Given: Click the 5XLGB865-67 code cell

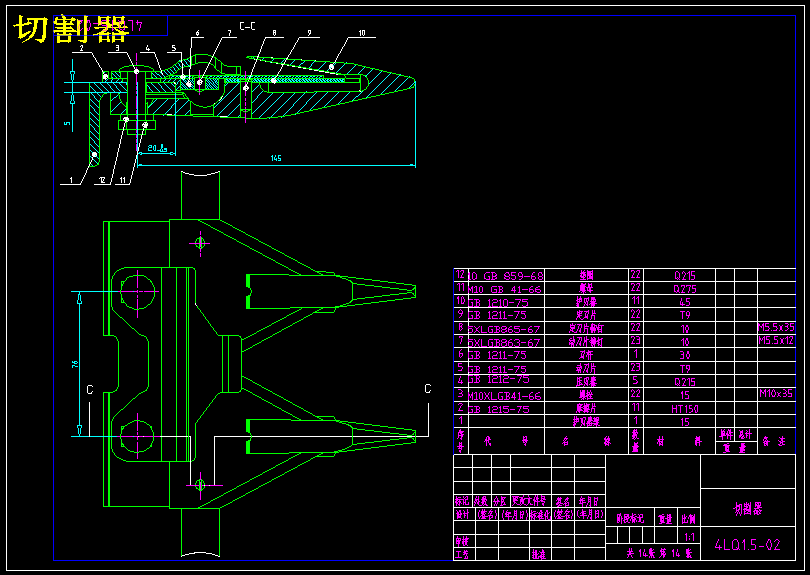Looking at the screenshot, I should click(x=504, y=329).
